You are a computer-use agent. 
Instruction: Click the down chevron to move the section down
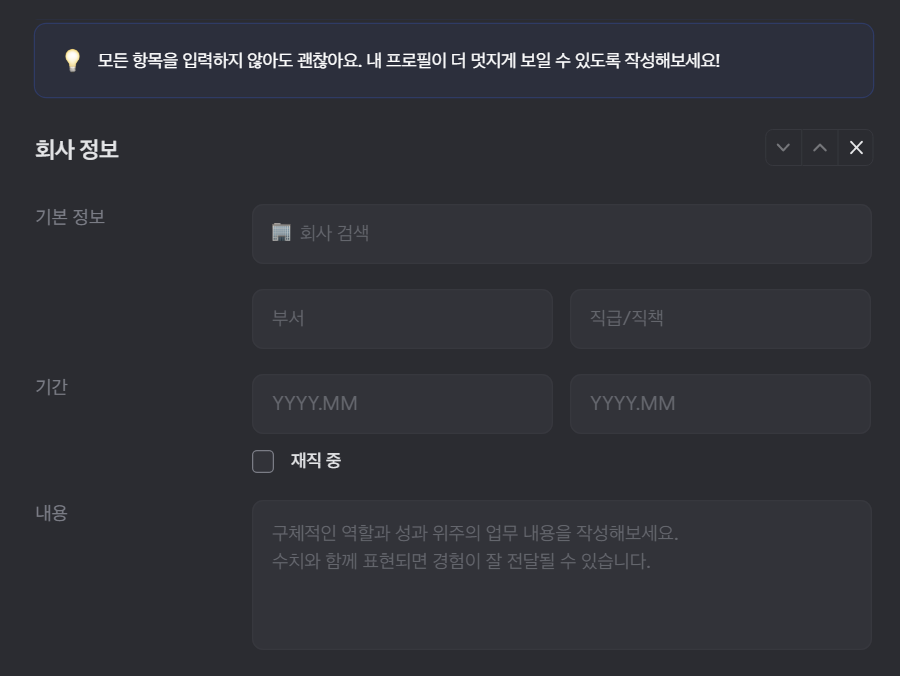point(784,147)
